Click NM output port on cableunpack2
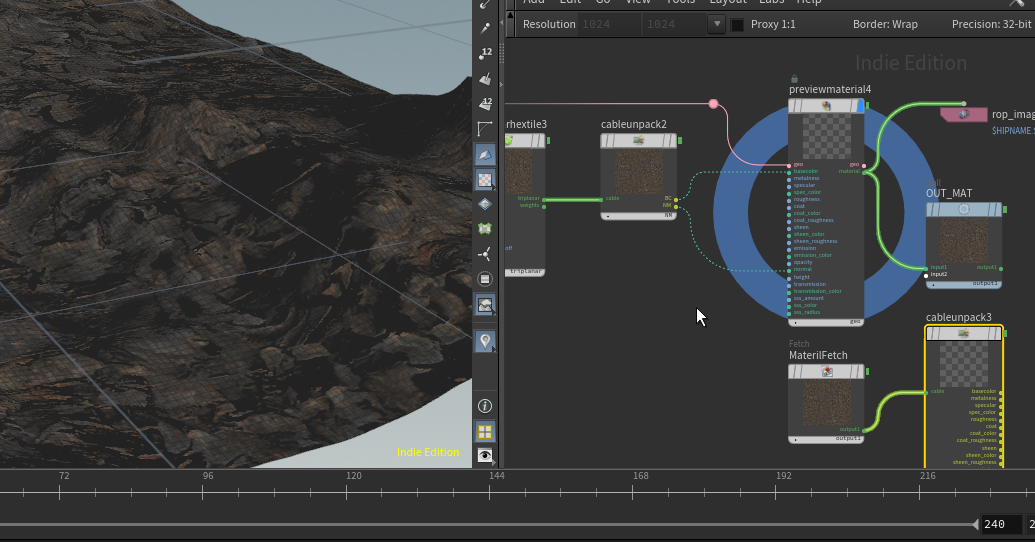Image resolution: width=1035 pixels, height=542 pixels. pos(676,207)
